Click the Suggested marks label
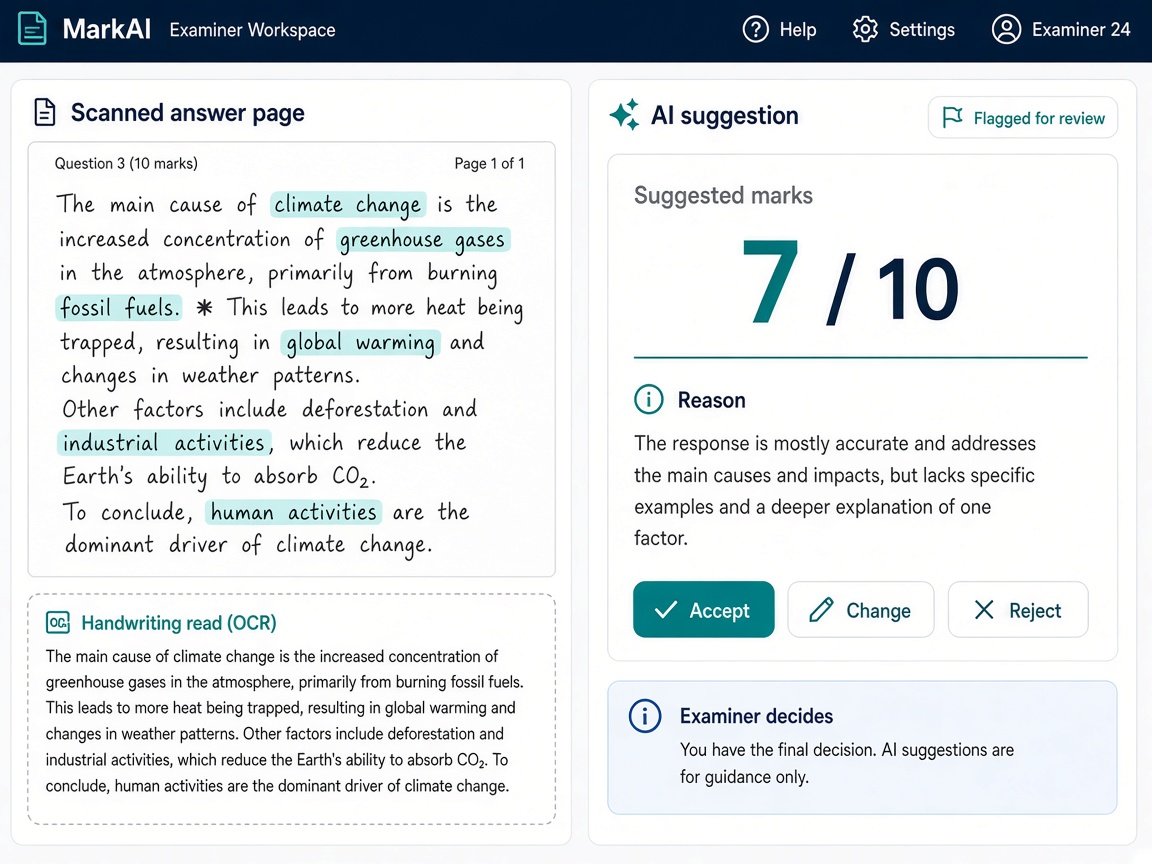 pyautogui.click(x=723, y=195)
